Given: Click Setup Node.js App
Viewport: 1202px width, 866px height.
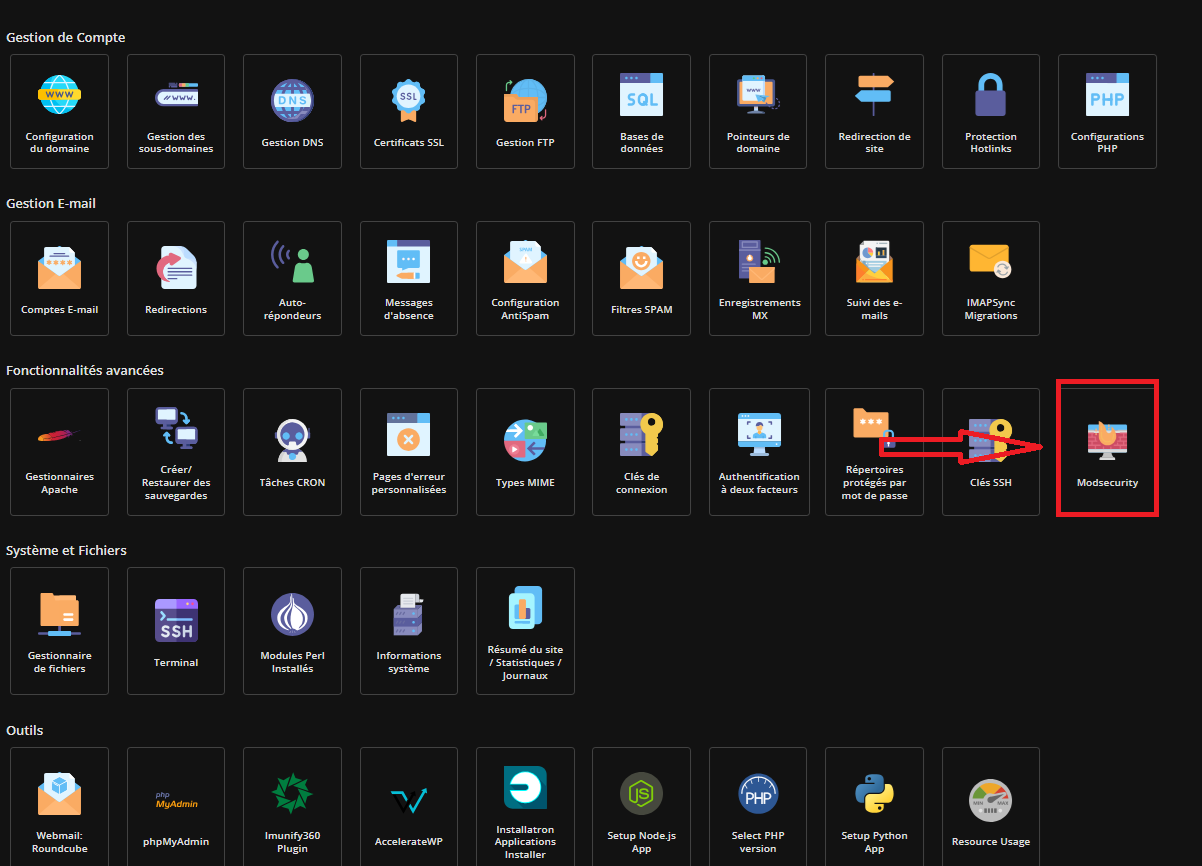Looking at the screenshot, I should (x=641, y=807).
